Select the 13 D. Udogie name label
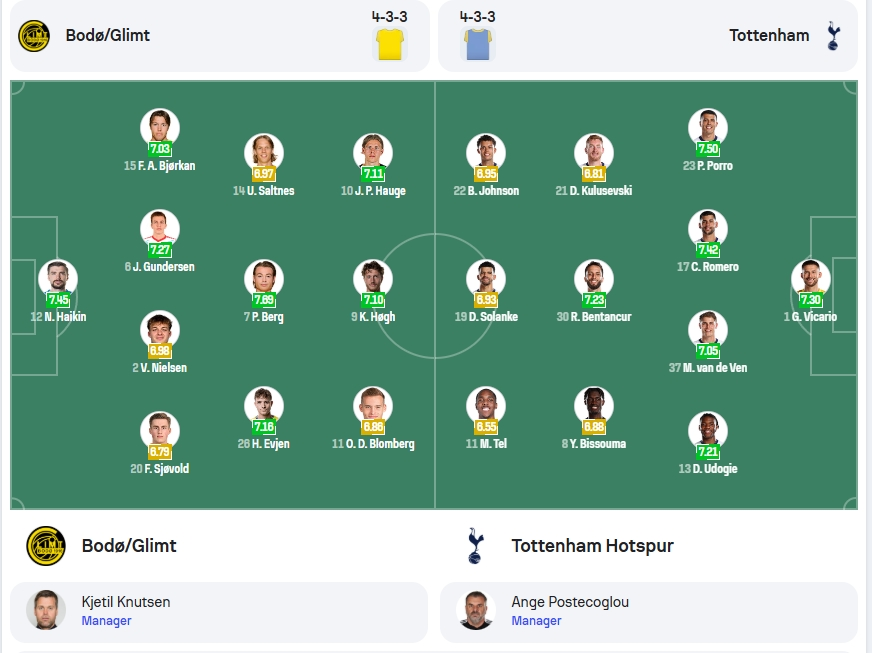 pyautogui.click(x=708, y=468)
